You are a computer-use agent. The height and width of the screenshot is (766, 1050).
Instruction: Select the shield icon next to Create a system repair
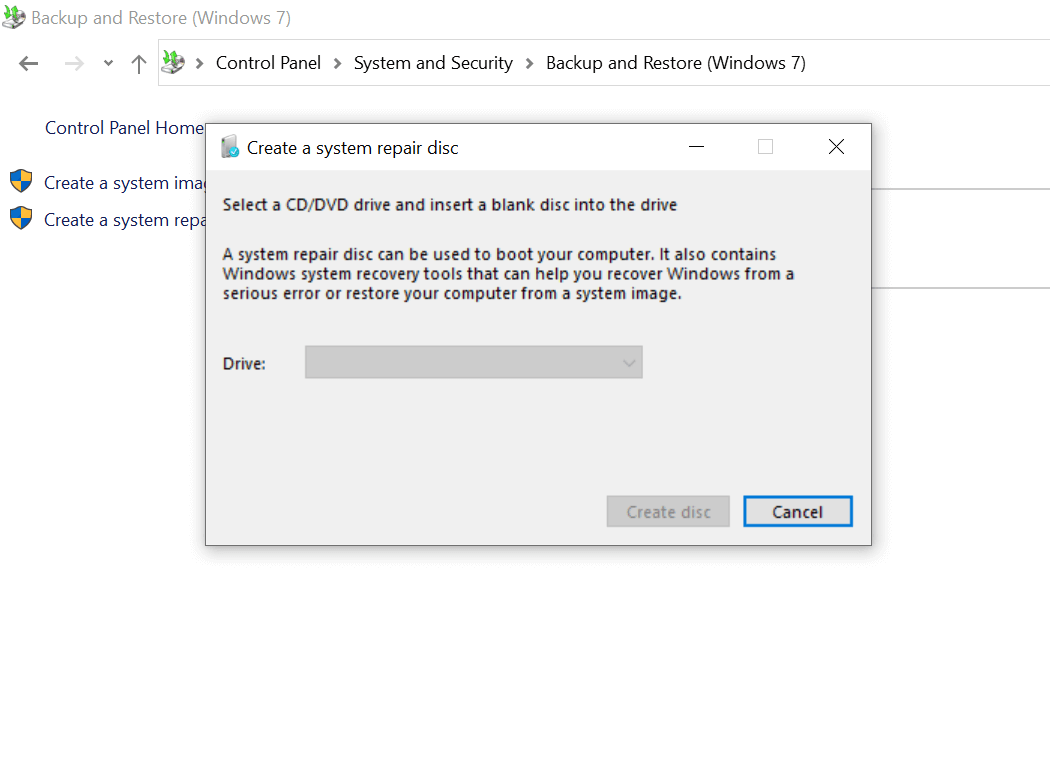21,218
